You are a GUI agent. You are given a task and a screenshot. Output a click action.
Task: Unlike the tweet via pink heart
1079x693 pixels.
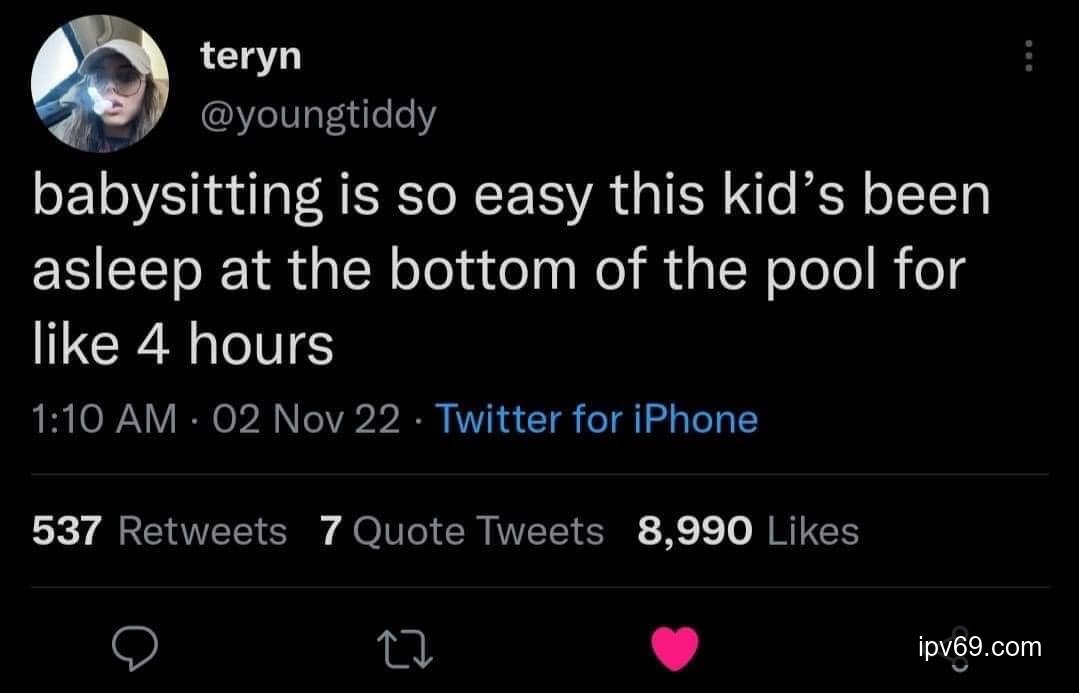pyautogui.click(x=674, y=650)
